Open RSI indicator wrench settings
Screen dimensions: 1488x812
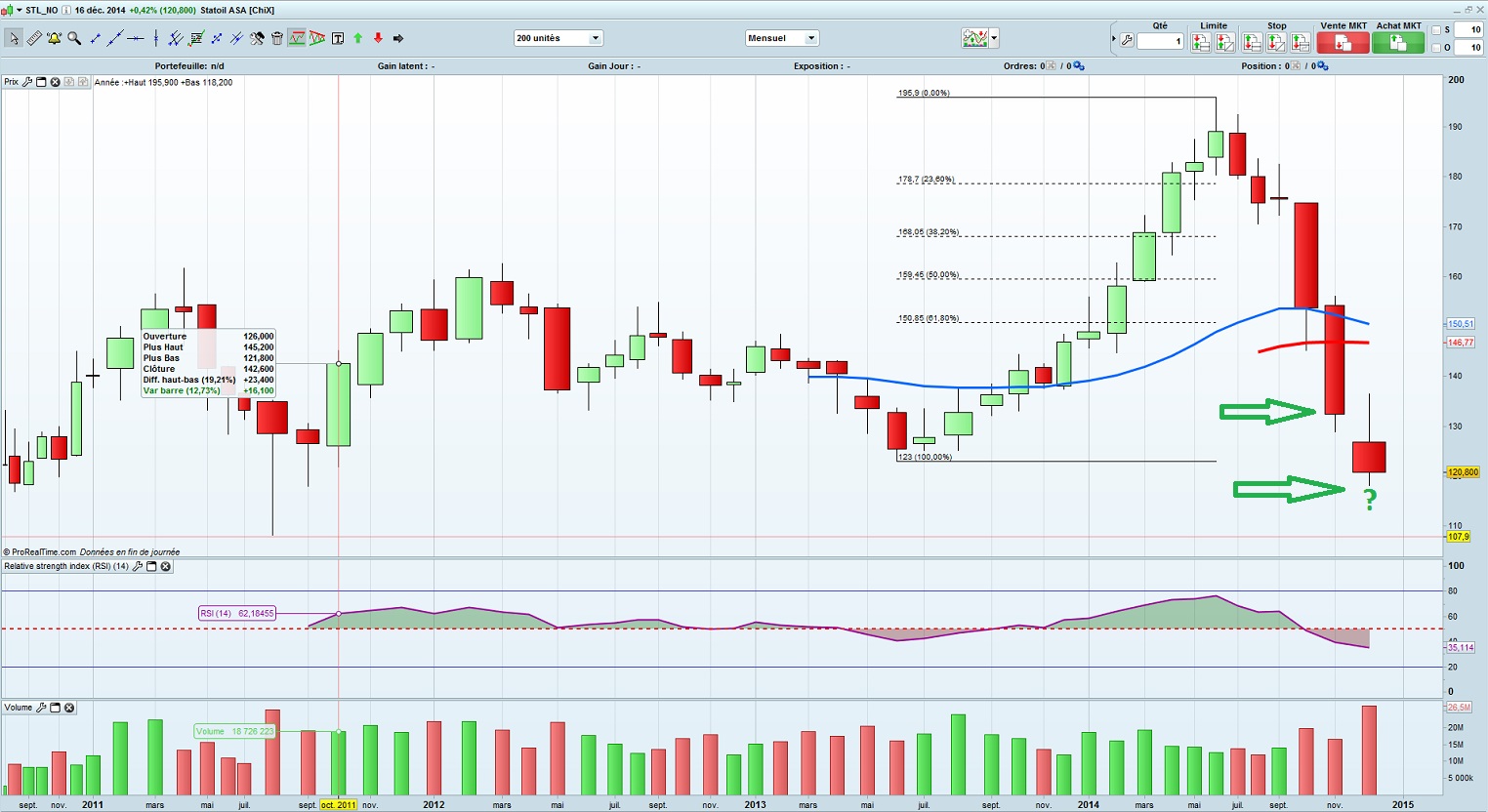pyautogui.click(x=138, y=566)
